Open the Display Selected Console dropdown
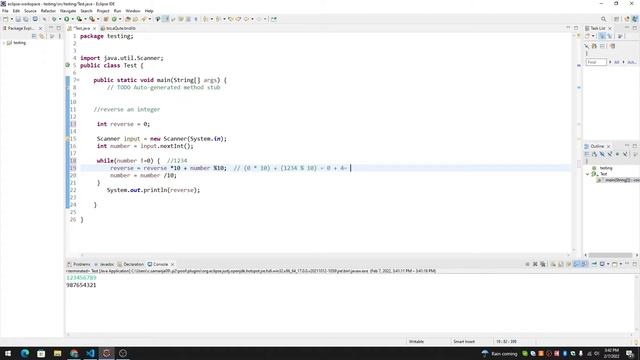The width and height of the screenshot is (640, 360). (608, 264)
